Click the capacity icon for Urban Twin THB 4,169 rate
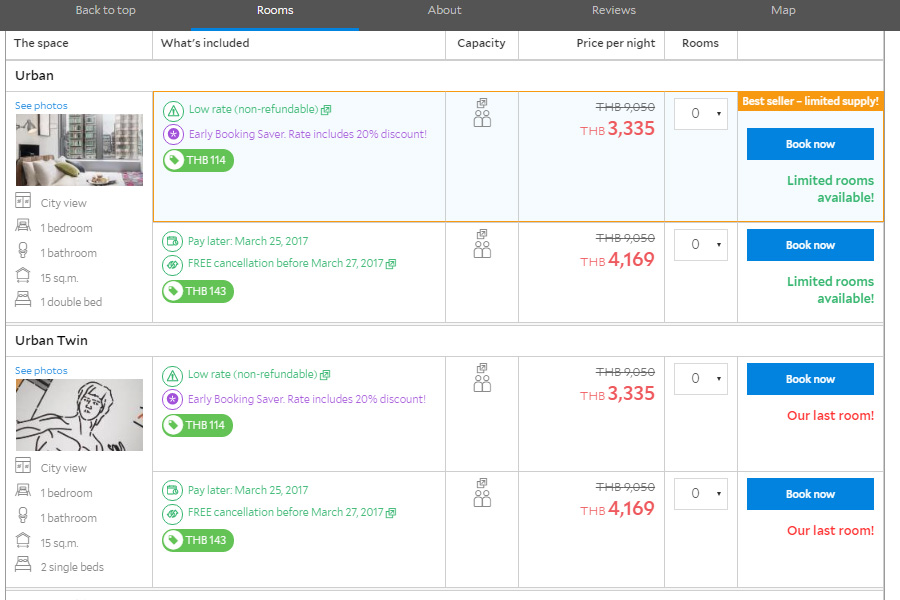 coord(482,493)
